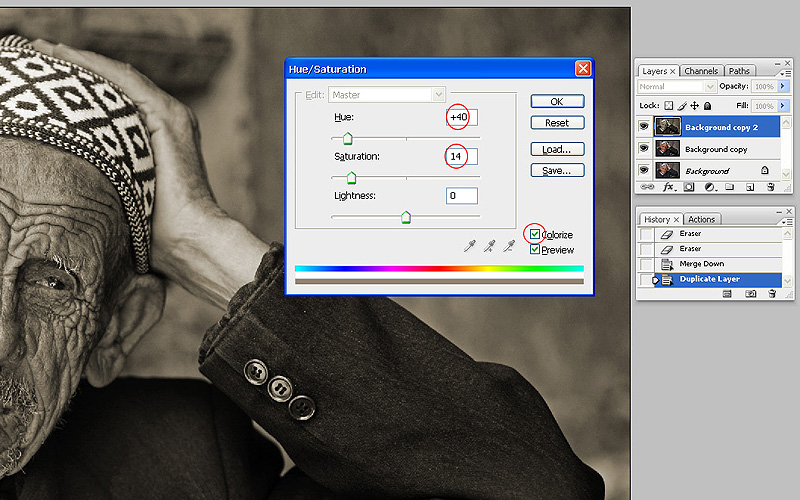The height and width of the screenshot is (500, 800).
Task: Create new snapshot in History panel
Action: (x=751, y=294)
